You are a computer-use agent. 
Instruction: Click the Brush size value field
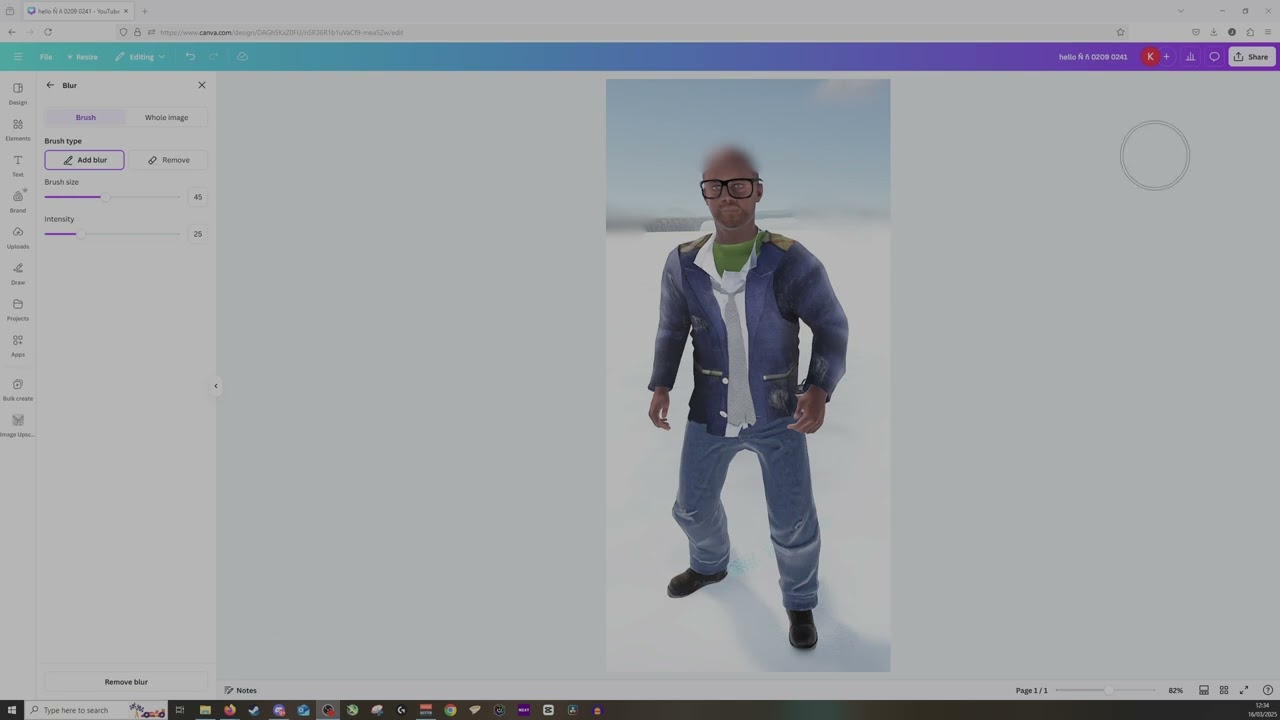coord(198,197)
